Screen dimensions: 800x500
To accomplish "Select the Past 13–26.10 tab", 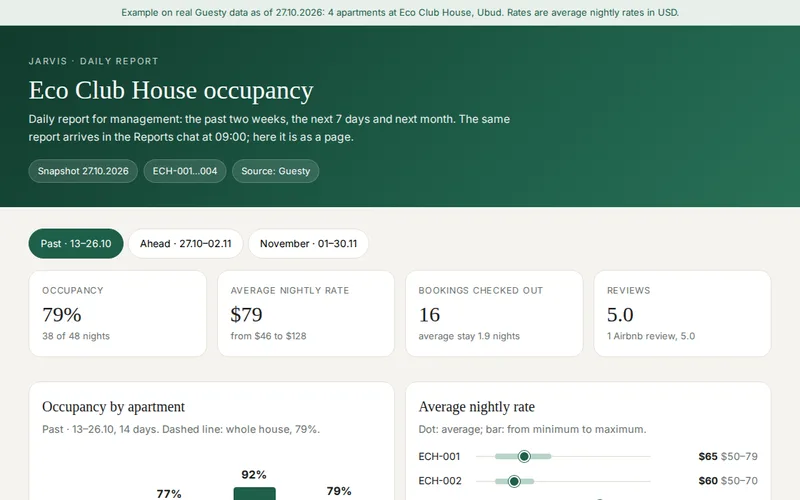I will click(76, 243).
